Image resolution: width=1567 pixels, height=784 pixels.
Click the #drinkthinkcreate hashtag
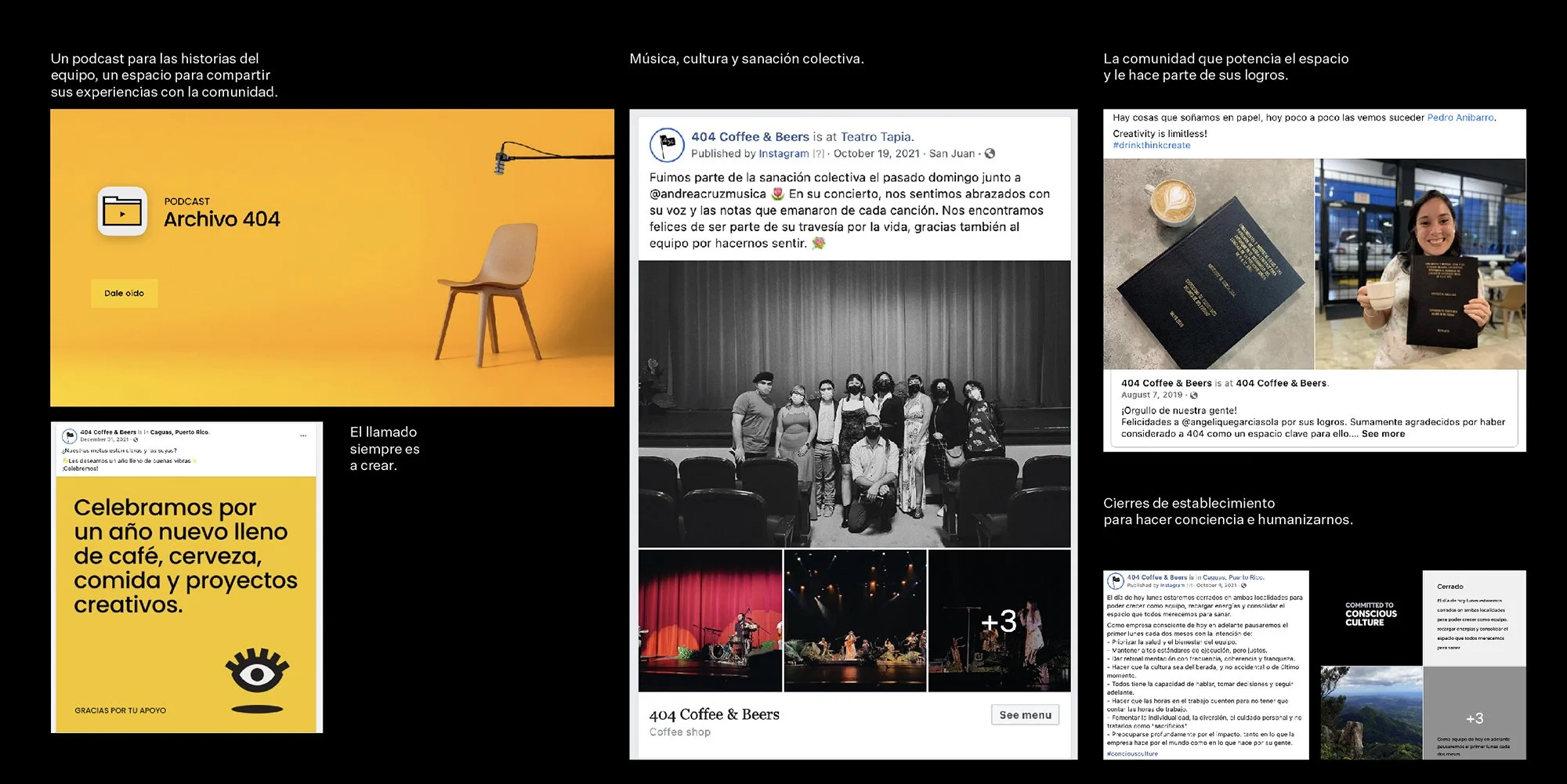pyautogui.click(x=1151, y=146)
